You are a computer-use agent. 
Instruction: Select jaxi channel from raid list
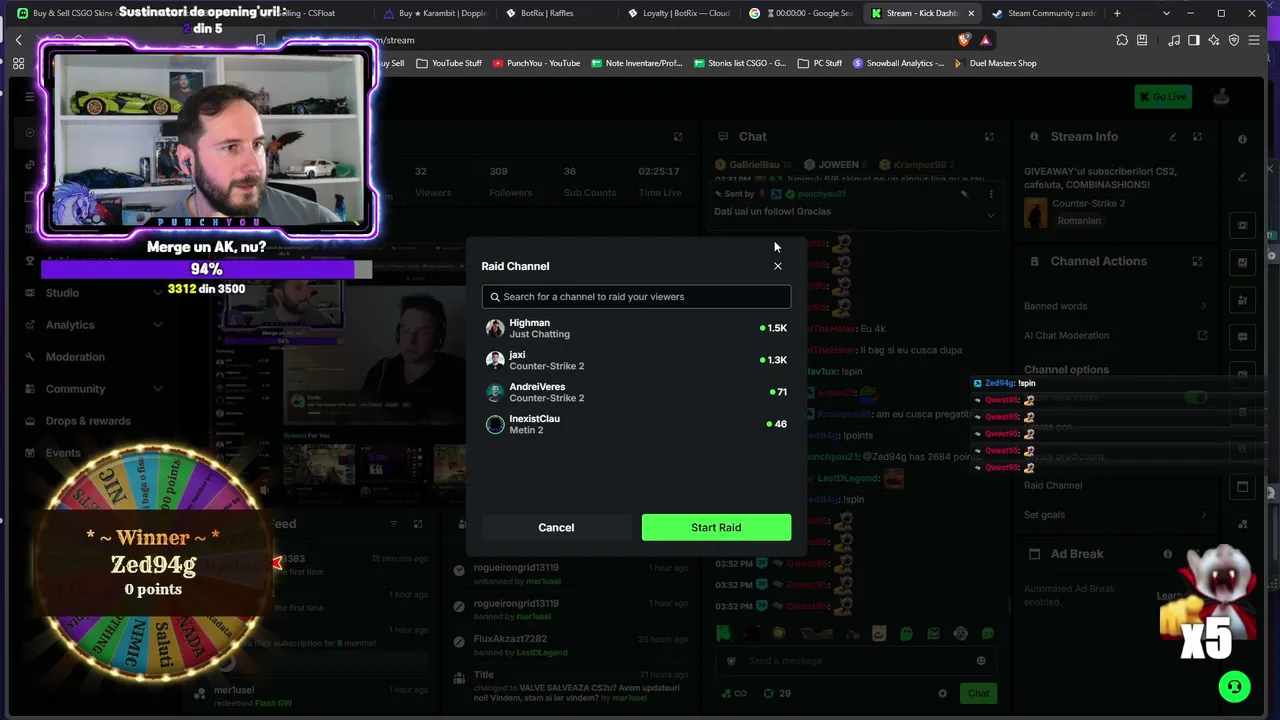[636, 360]
